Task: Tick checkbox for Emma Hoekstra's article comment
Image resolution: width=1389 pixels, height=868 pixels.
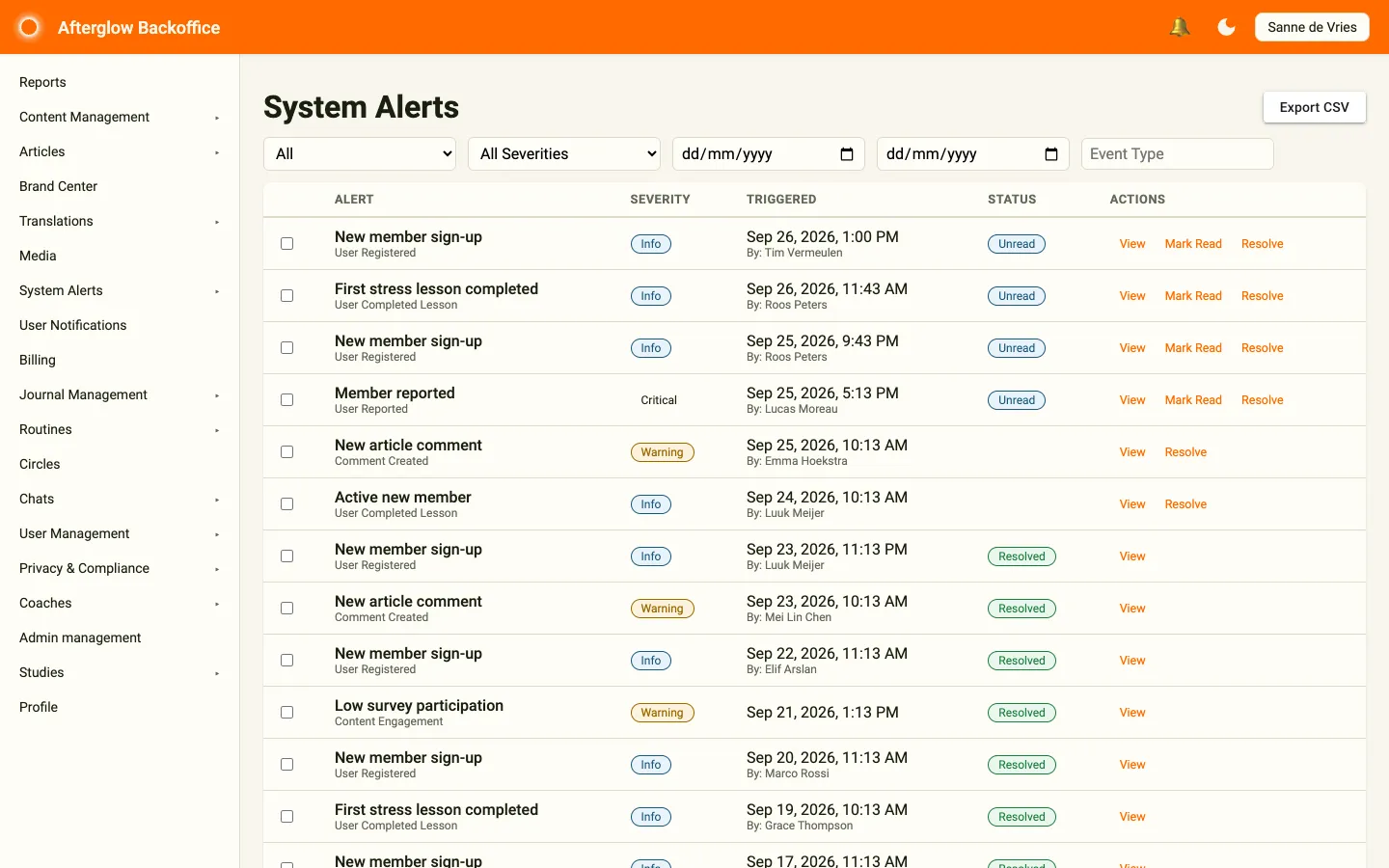Action: [286, 452]
